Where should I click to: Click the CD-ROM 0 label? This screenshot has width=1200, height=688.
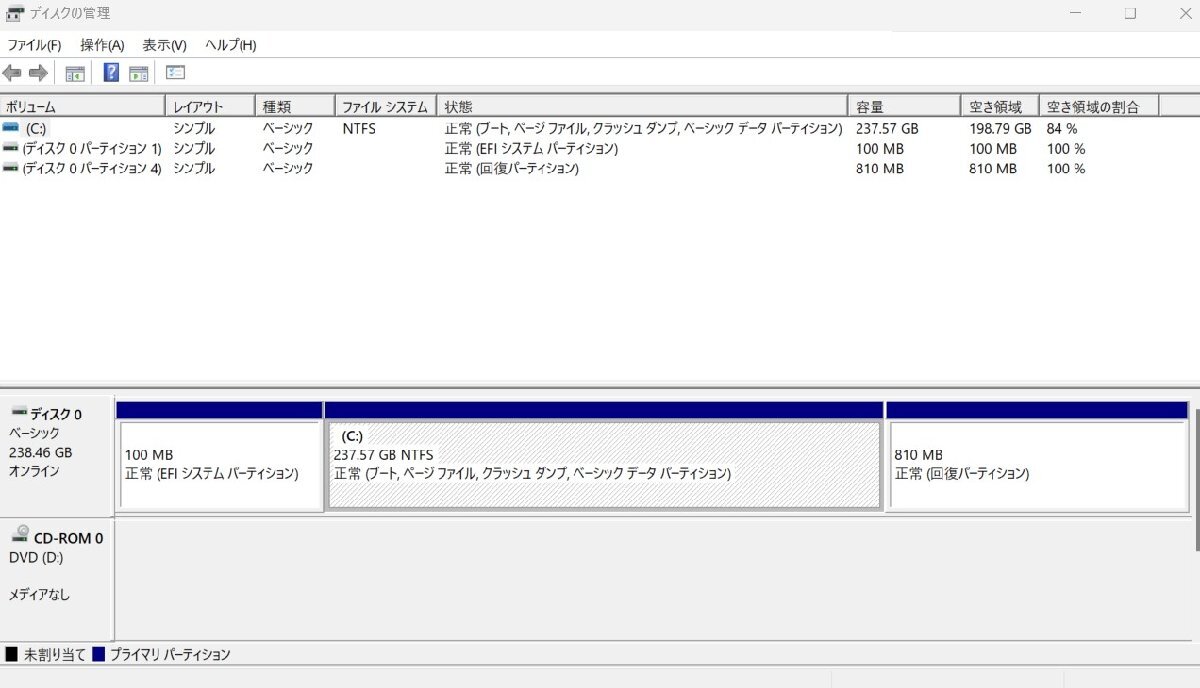pos(69,538)
